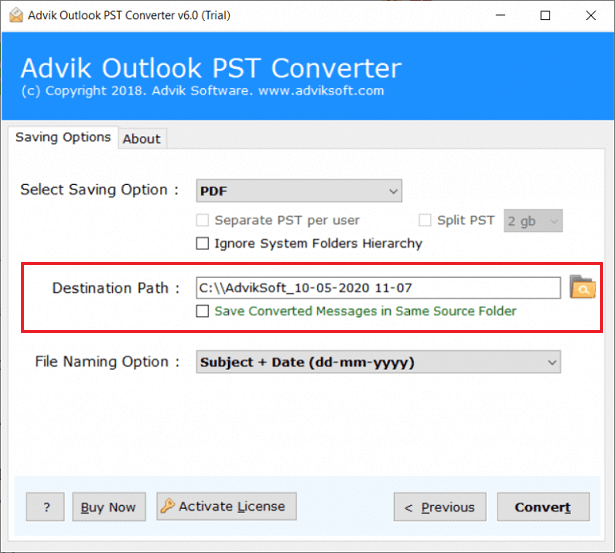Click the Activate License button

pyautogui.click(x=227, y=506)
